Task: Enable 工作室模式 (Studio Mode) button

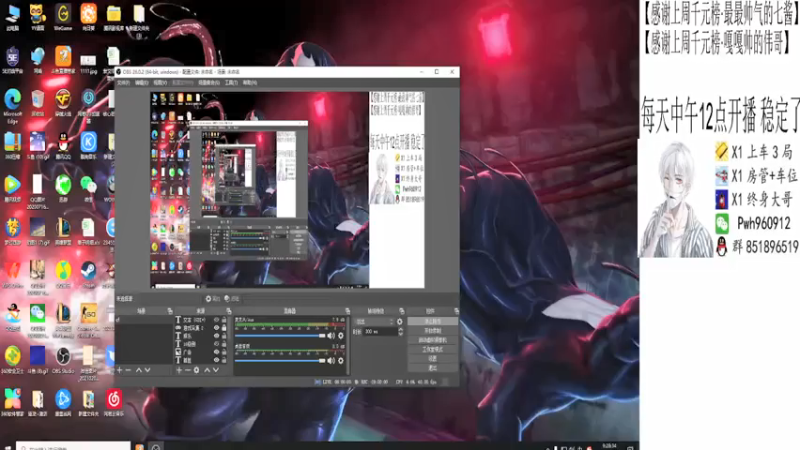Action: (x=432, y=349)
